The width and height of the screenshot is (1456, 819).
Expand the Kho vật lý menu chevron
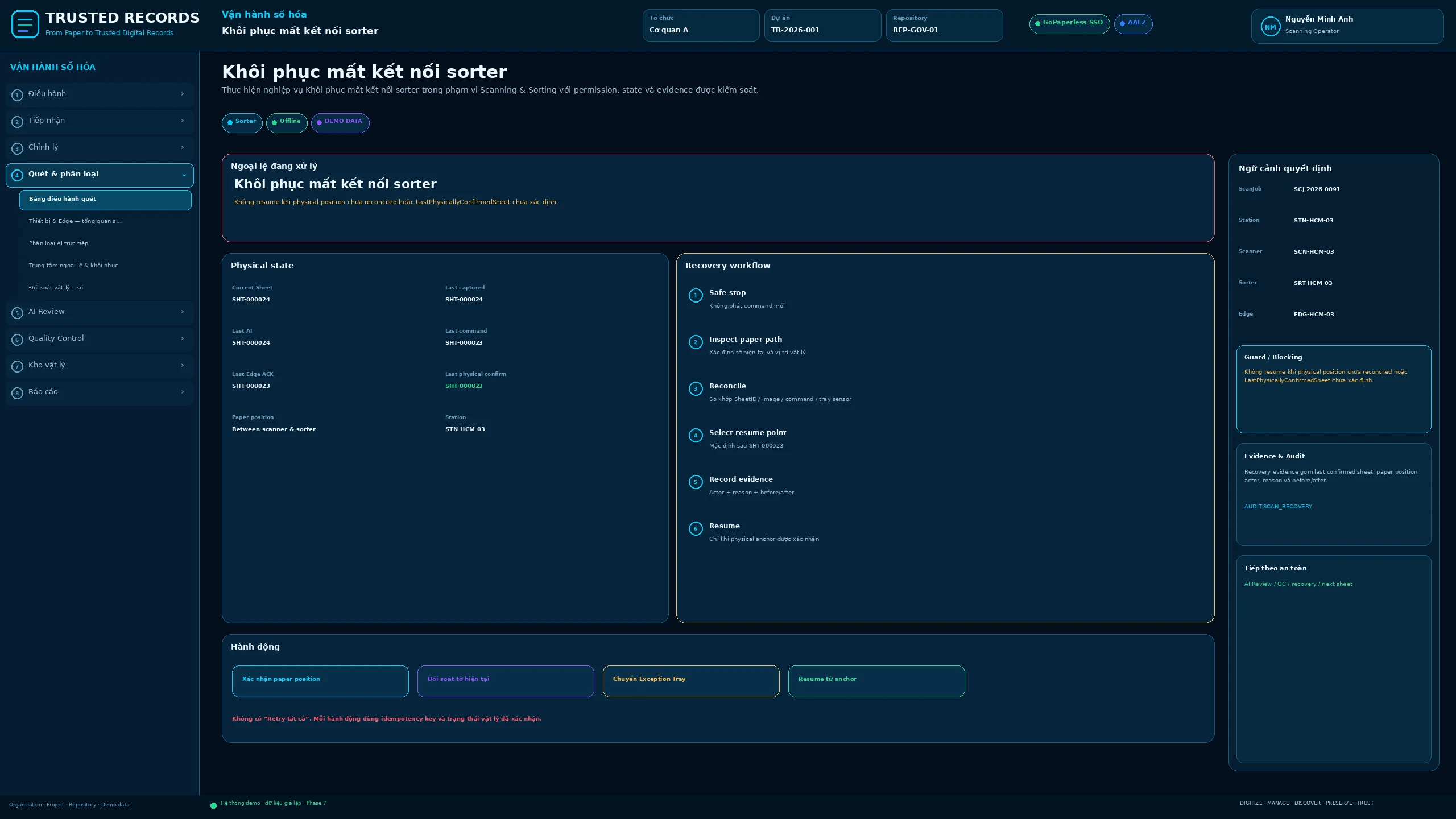[x=183, y=365]
